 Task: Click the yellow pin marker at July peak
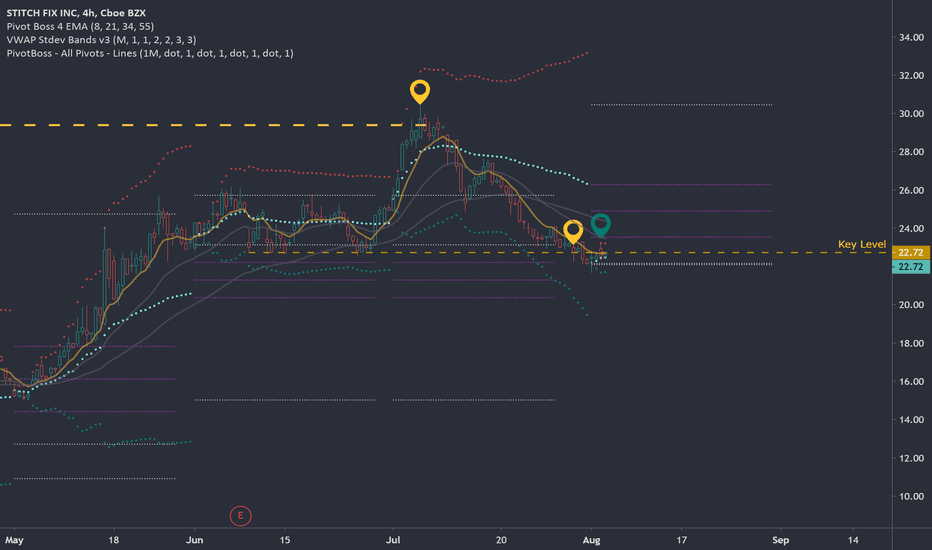[420, 92]
